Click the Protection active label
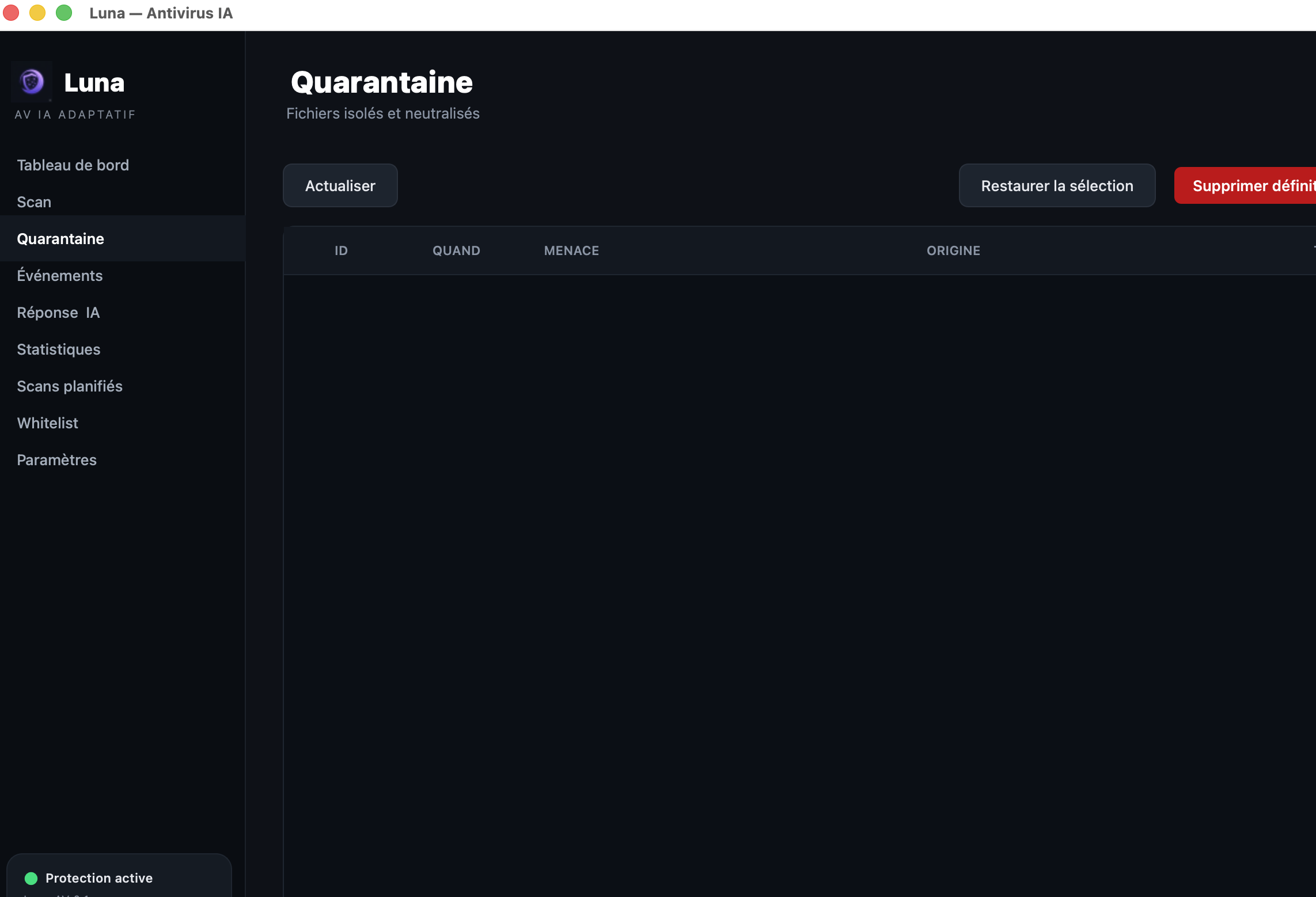This screenshot has width=1316, height=897. coord(99,878)
